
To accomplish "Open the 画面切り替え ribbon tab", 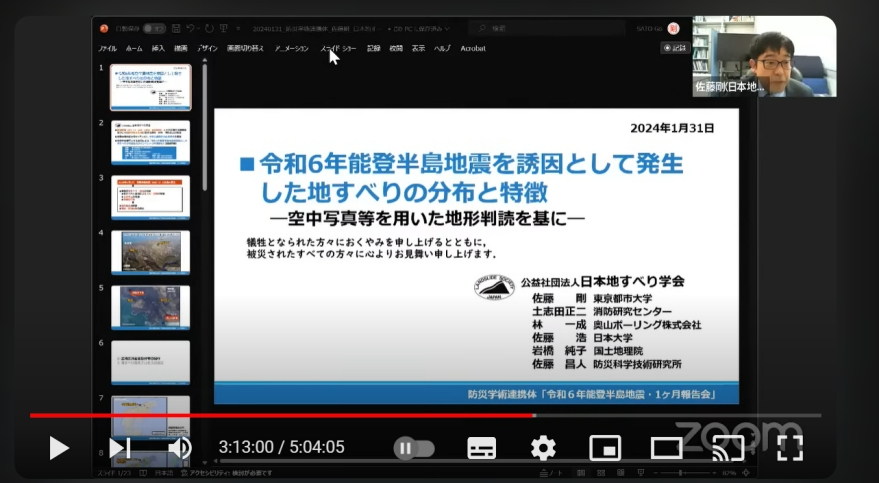I will point(245,49).
